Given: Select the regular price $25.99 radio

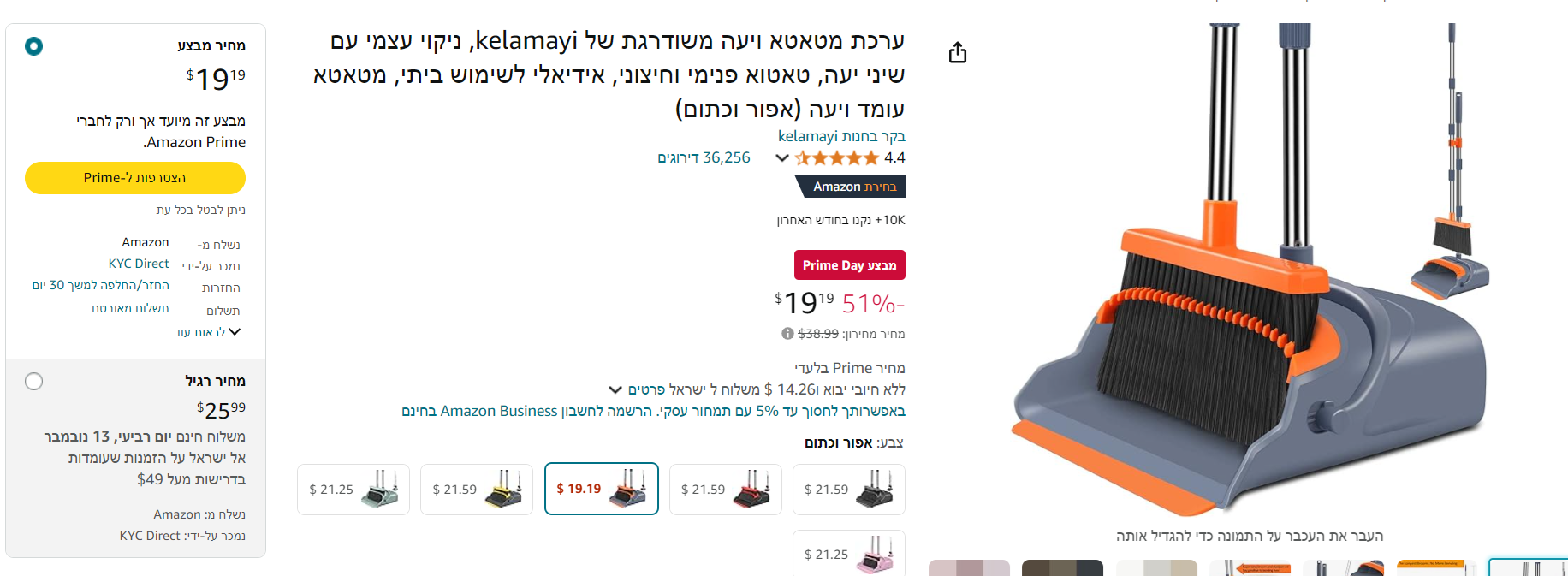Looking at the screenshot, I should coord(34,382).
